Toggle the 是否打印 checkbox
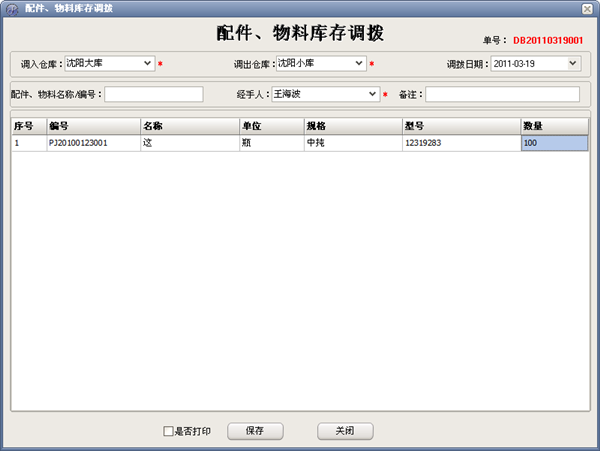The image size is (600, 451). tap(169, 432)
